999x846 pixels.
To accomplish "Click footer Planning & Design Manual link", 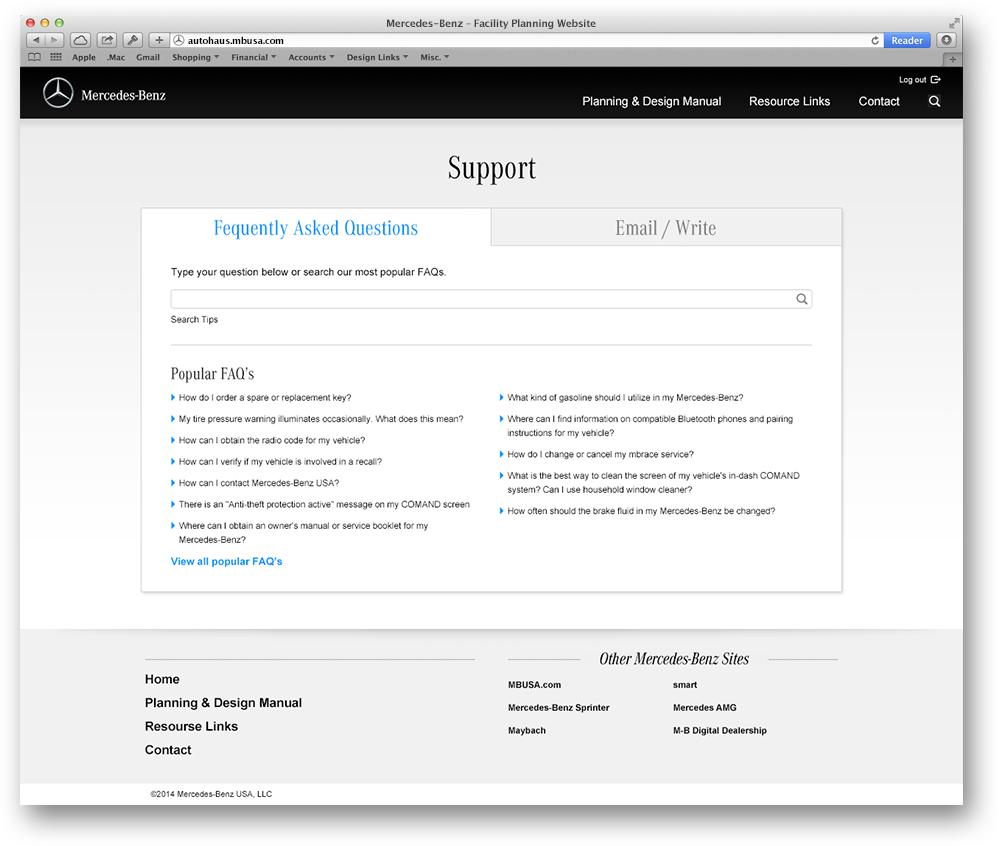I will (x=223, y=703).
